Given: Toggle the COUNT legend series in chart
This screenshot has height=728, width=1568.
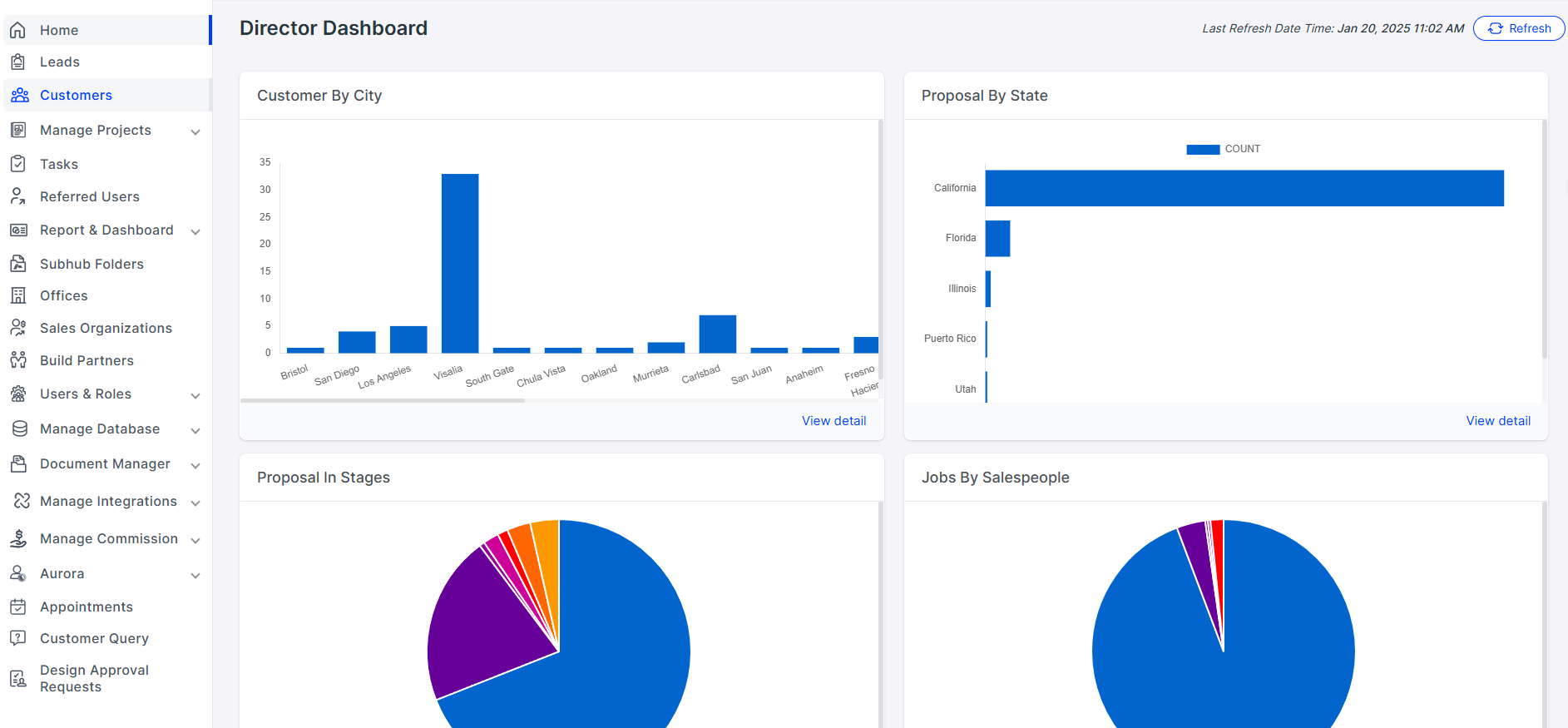Looking at the screenshot, I should pyautogui.click(x=1223, y=149).
